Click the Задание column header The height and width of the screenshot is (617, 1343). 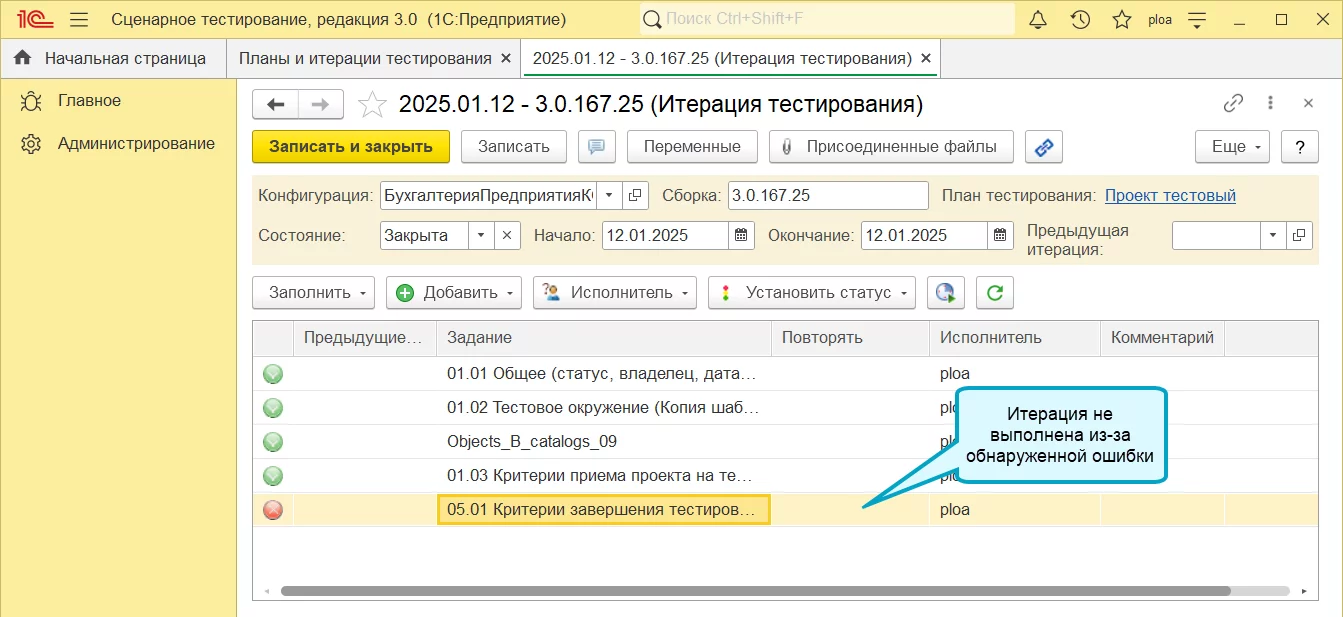click(x=604, y=338)
